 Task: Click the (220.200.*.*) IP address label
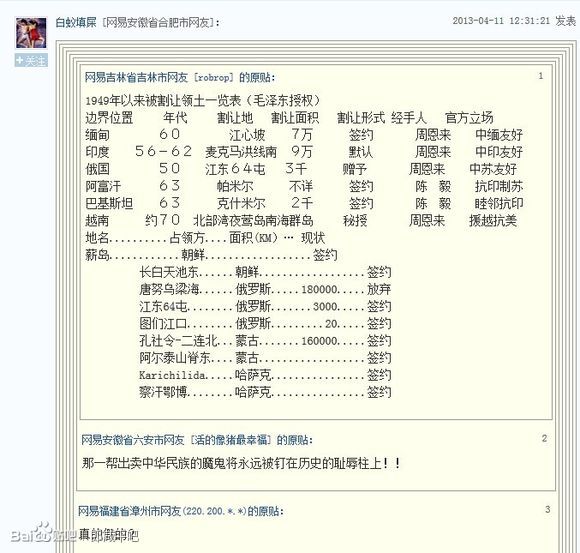pyautogui.click(x=214, y=511)
